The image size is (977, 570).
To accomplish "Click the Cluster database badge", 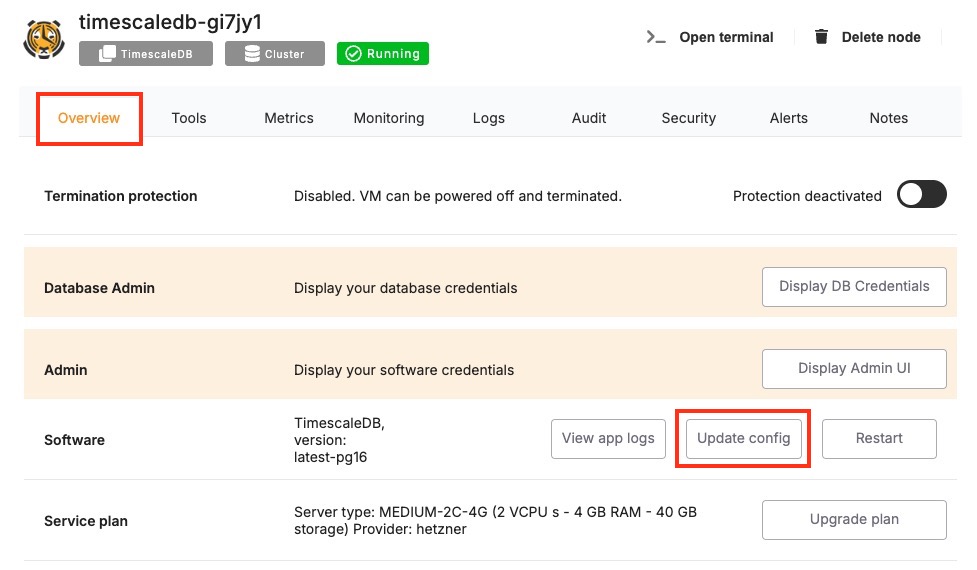I will (x=274, y=54).
